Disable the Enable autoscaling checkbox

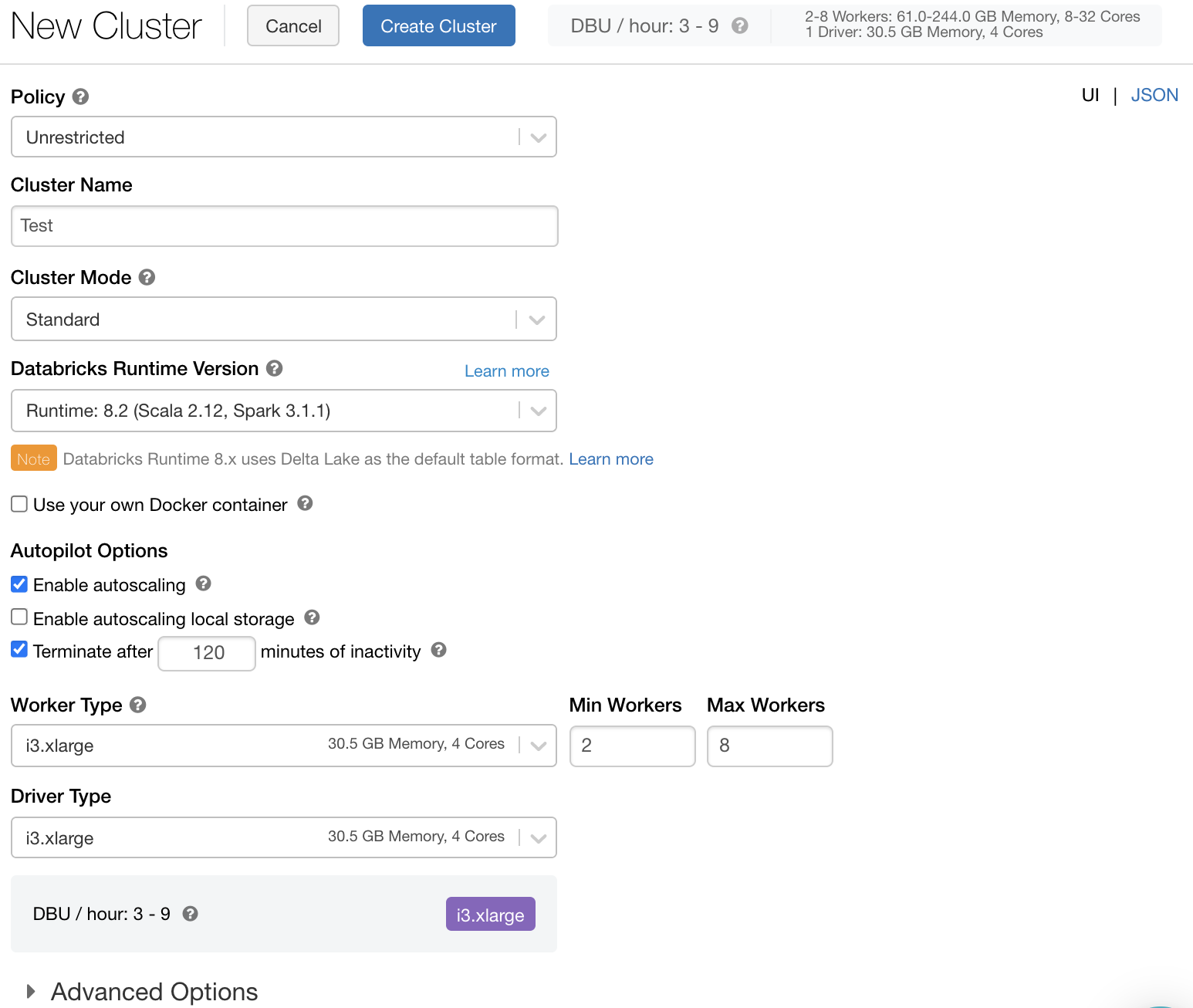(x=19, y=584)
